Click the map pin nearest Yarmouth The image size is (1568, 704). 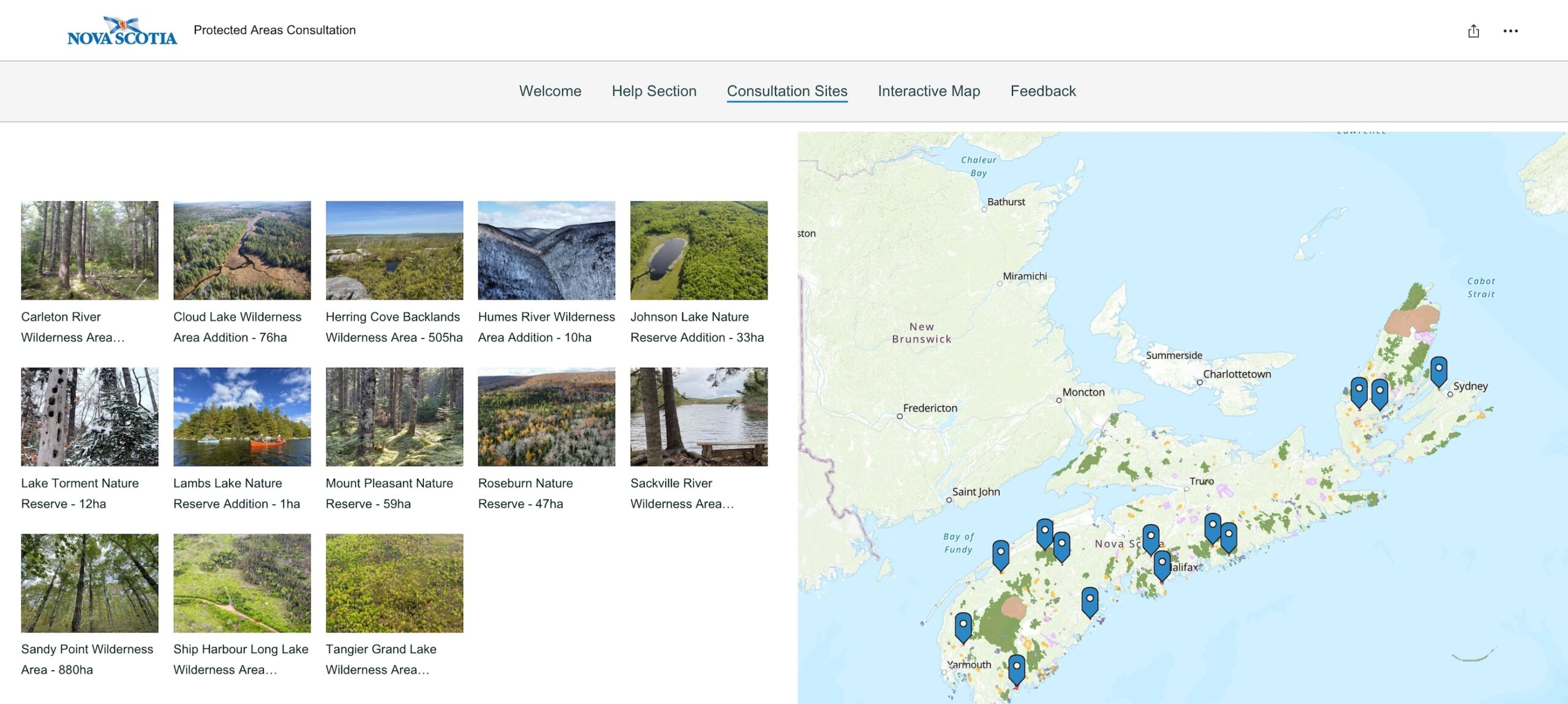pos(963,627)
